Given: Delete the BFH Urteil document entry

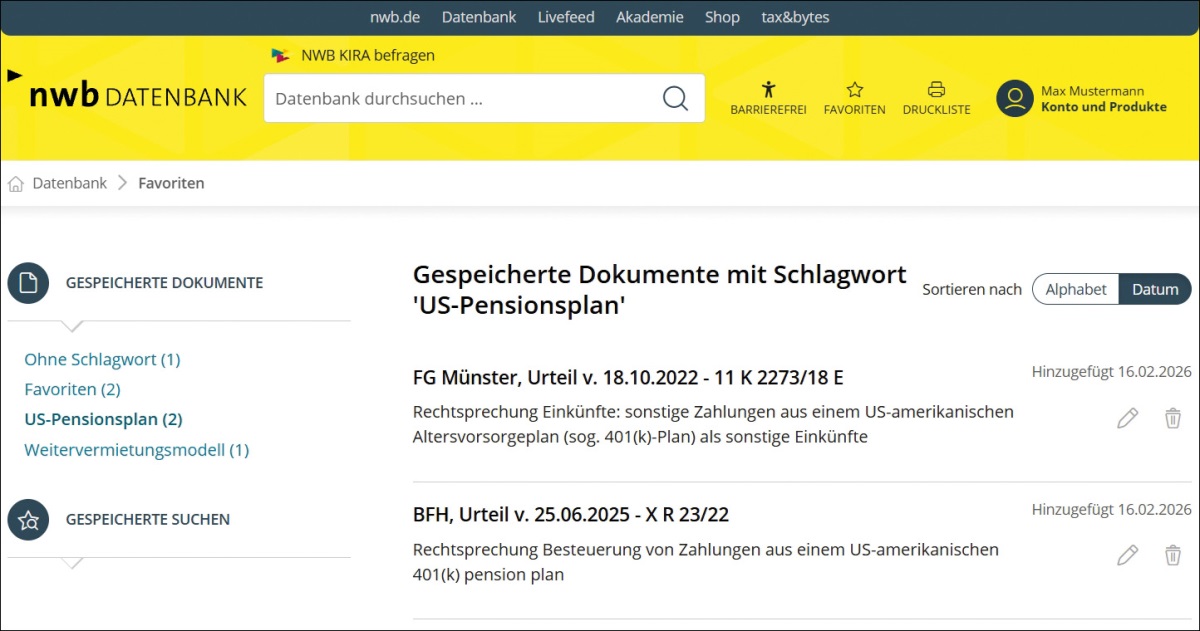Looking at the screenshot, I should click(1173, 555).
